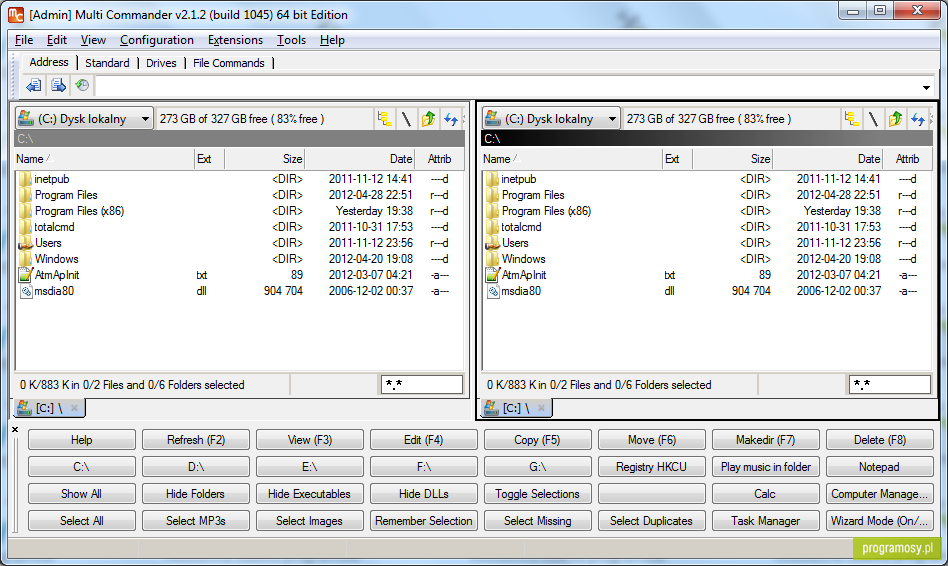Open the Extensions menu

tap(235, 40)
